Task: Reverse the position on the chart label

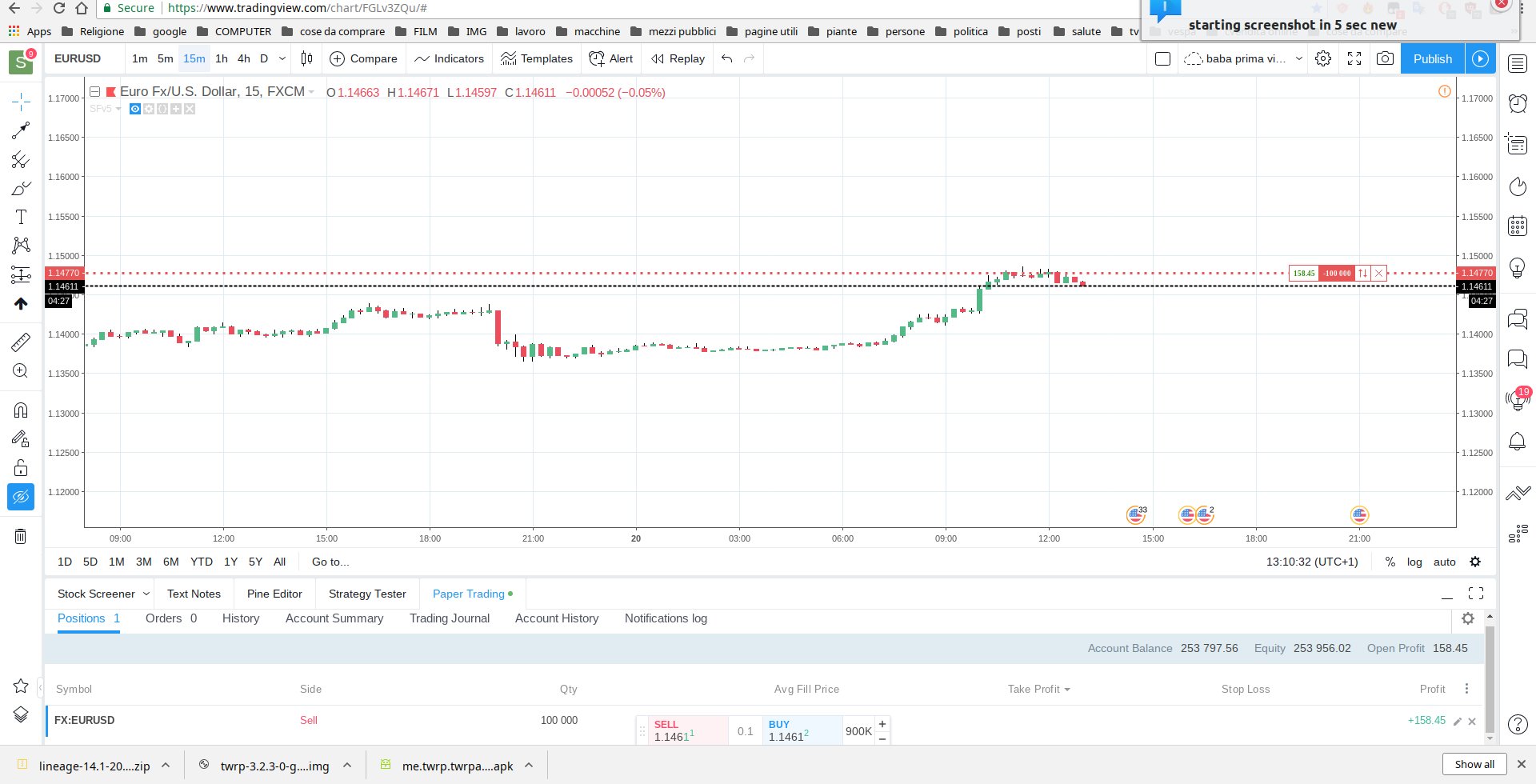Action: tap(1362, 273)
